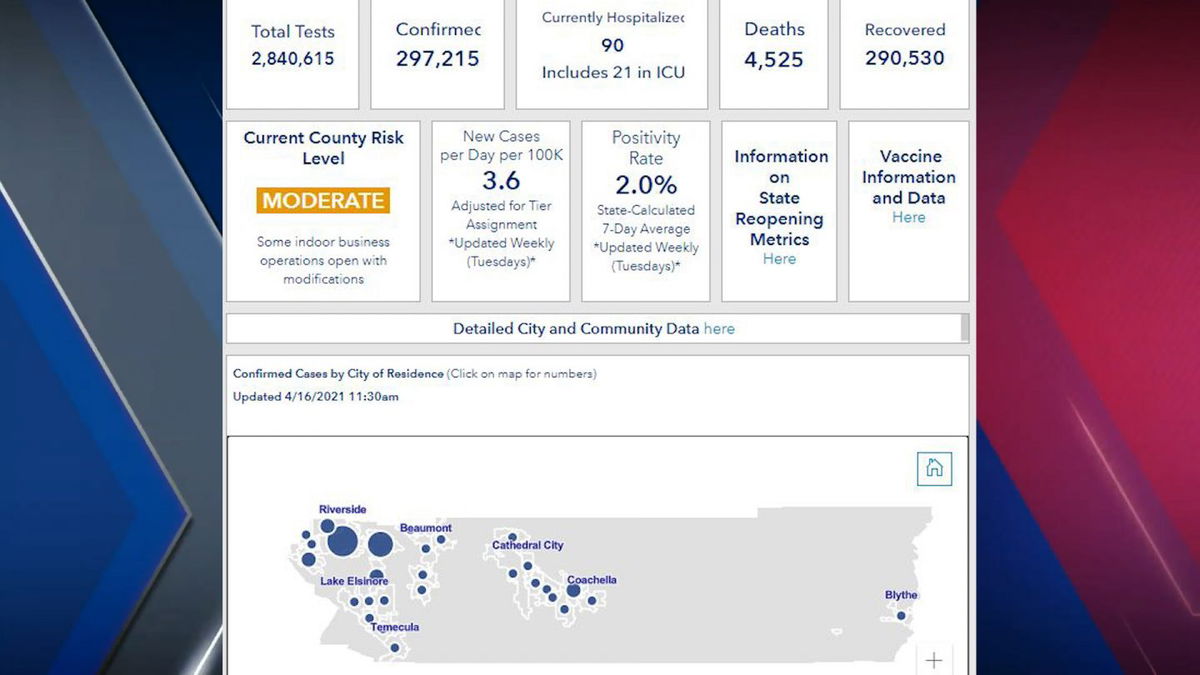
Task: Select the Cathedral City map dot
Action: coord(513,538)
